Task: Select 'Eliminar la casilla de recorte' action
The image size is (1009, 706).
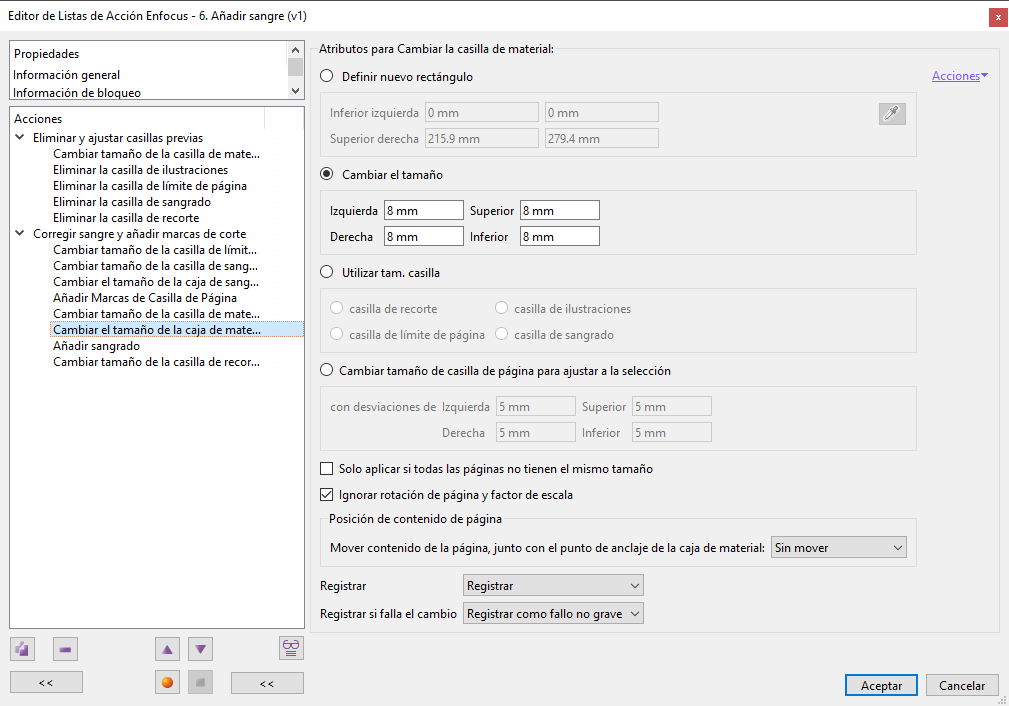Action: (126, 218)
